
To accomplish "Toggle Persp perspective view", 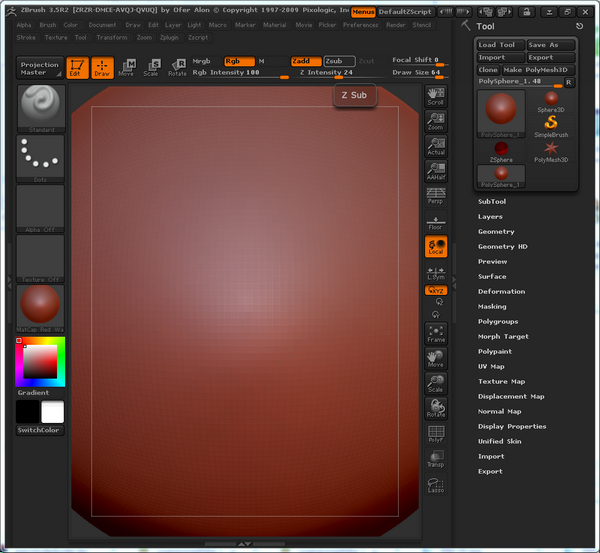I will [436, 196].
